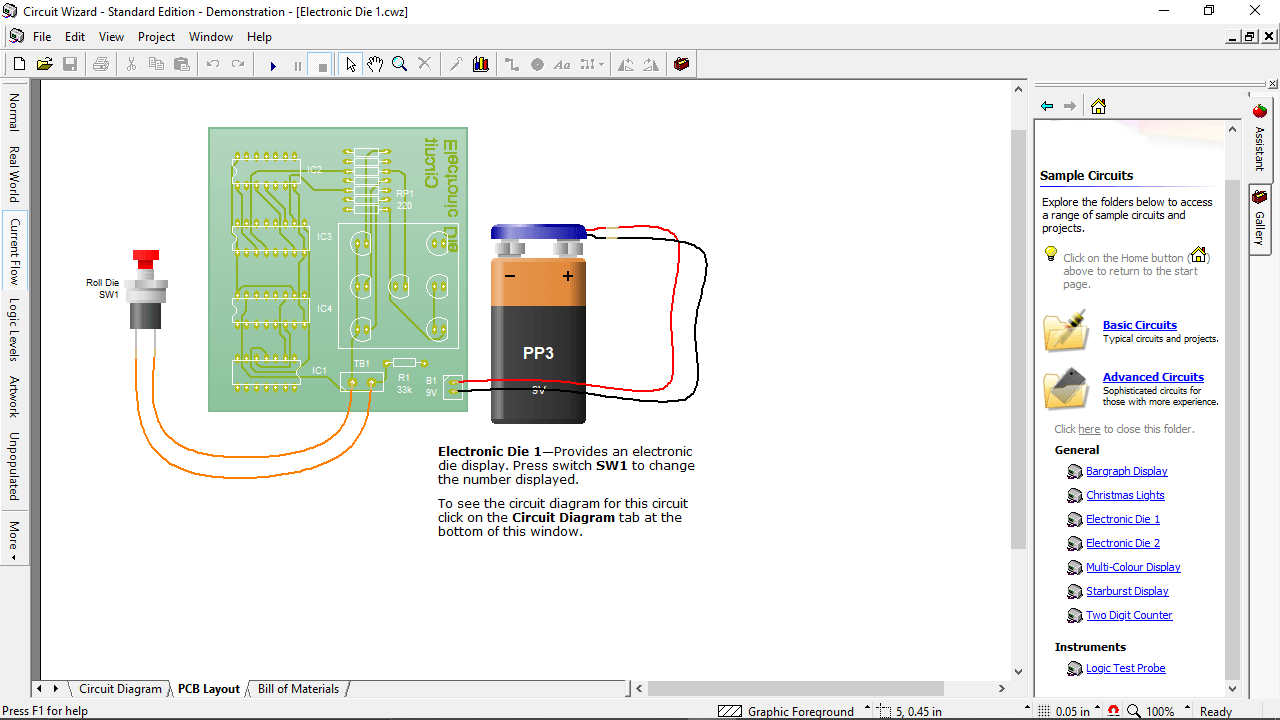Open the Graphic Foreground dropdown

click(x=866, y=709)
